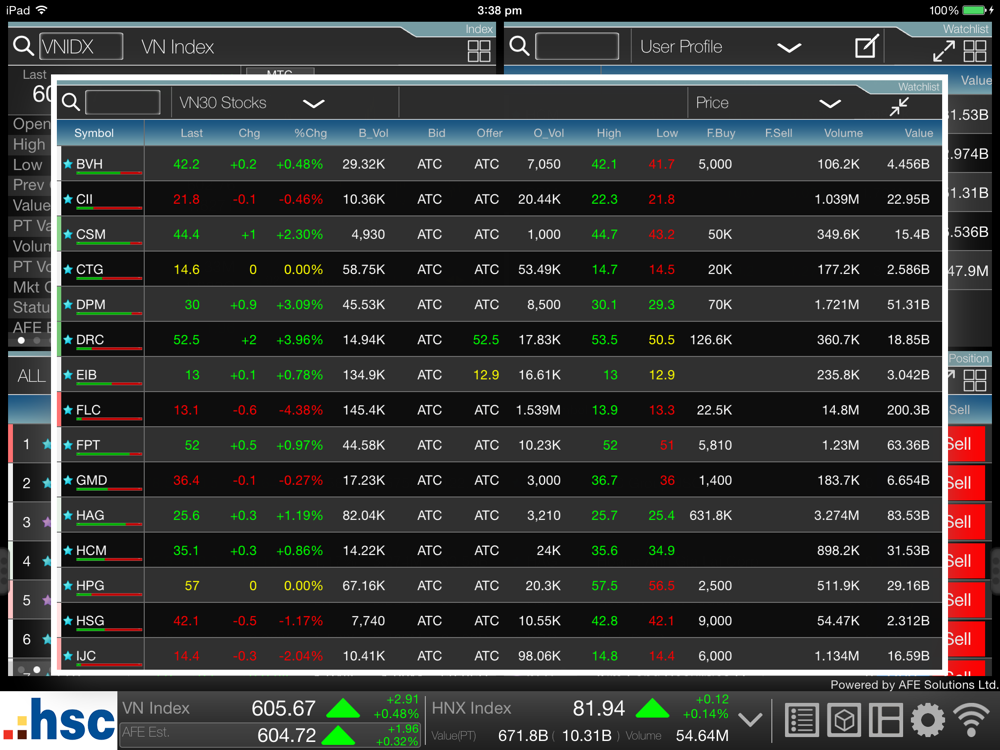Click the AFE Est. value 604.72

[286, 735]
